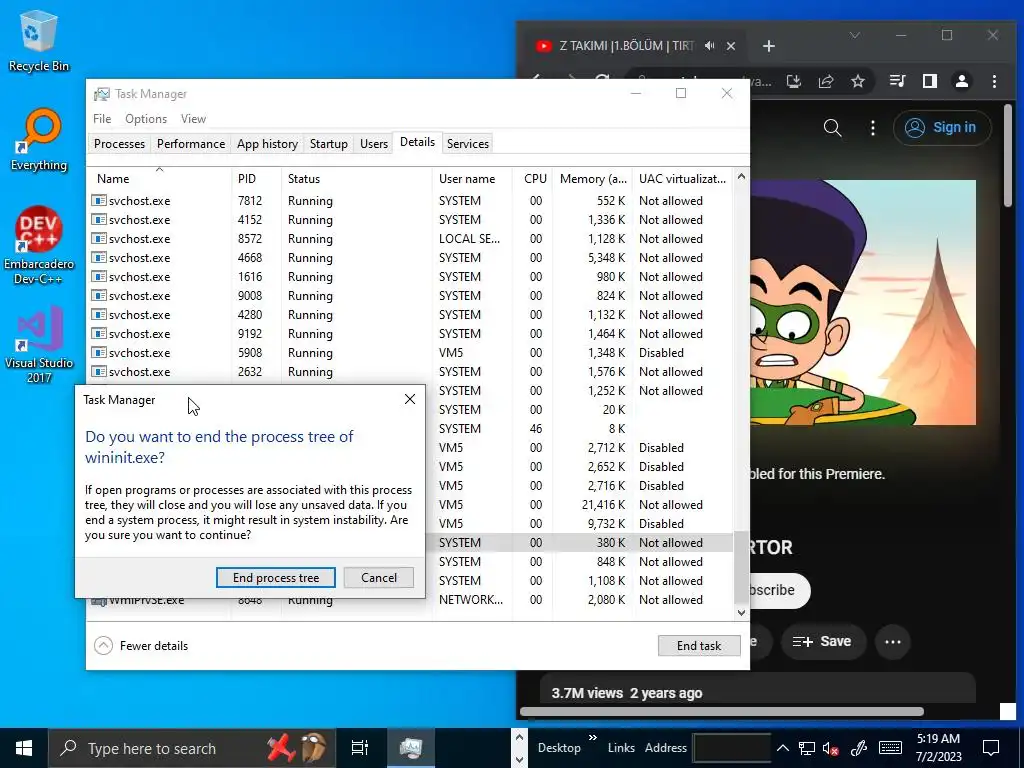Open Task View on the taskbar
The height and width of the screenshot is (768, 1024).
tap(360, 748)
